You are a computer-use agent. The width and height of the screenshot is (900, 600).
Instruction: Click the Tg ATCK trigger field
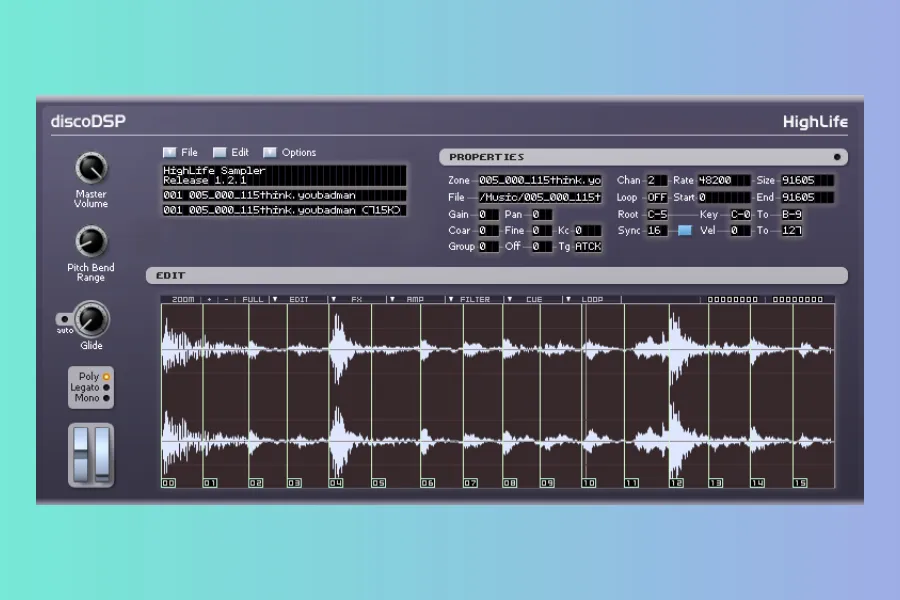click(x=588, y=246)
